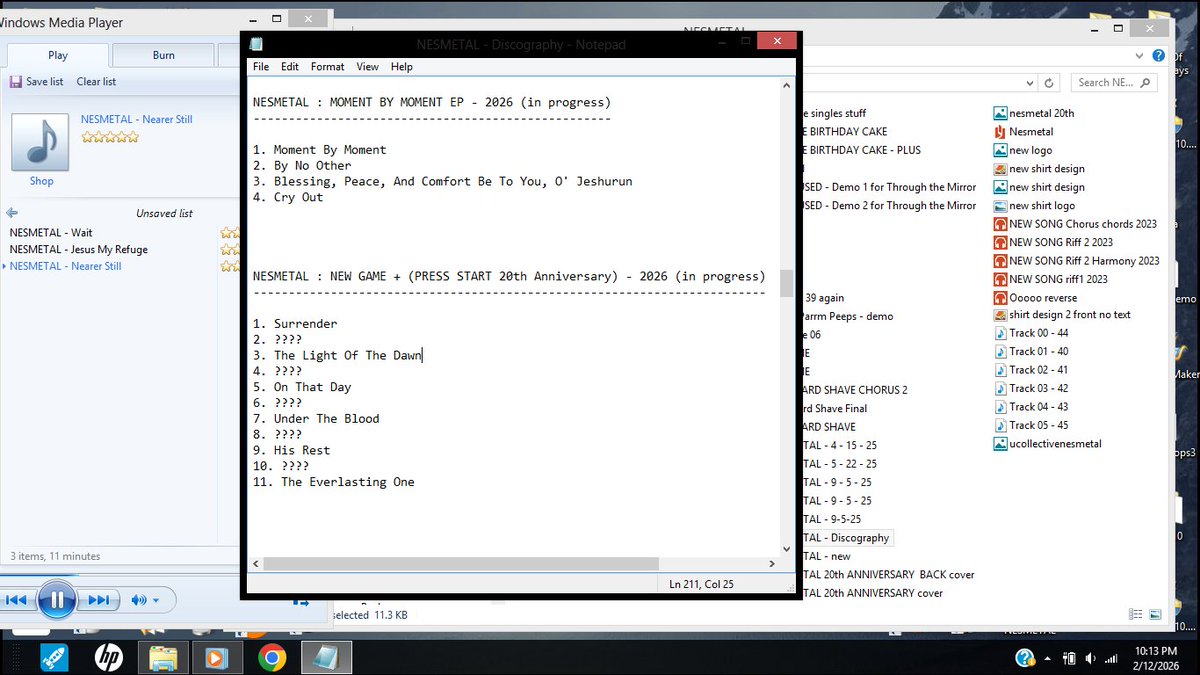Viewport: 1200px width, 675px height.
Task: Skip to next track in Media Player
Action: 98,600
